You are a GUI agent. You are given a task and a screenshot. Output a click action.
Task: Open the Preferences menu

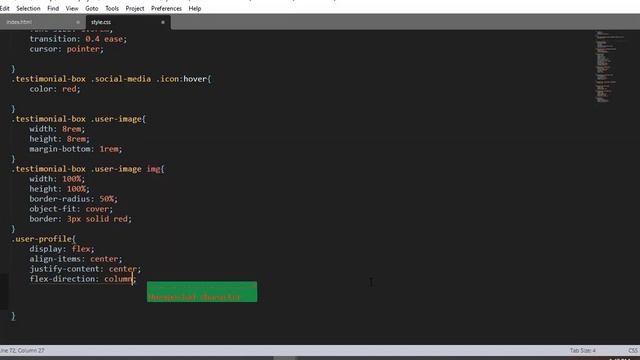tap(166, 8)
